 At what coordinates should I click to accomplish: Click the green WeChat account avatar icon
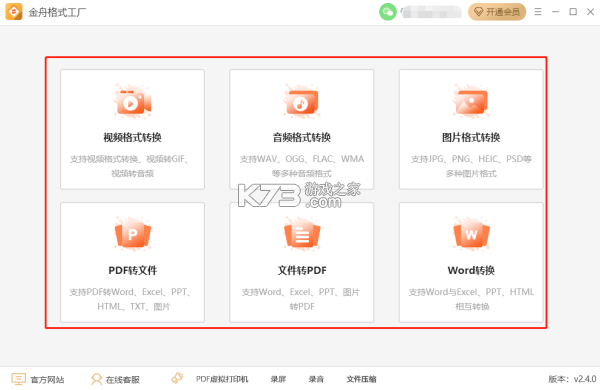[388, 12]
